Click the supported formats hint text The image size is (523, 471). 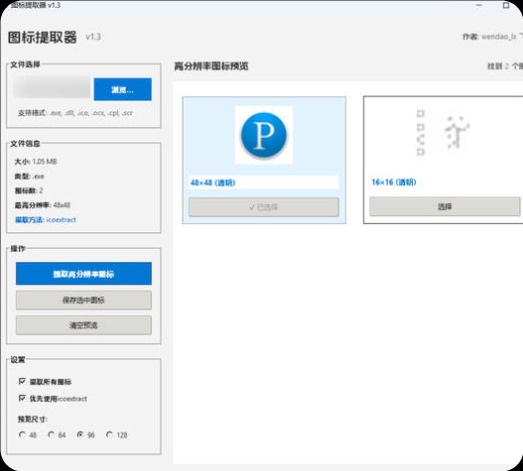coord(75,113)
